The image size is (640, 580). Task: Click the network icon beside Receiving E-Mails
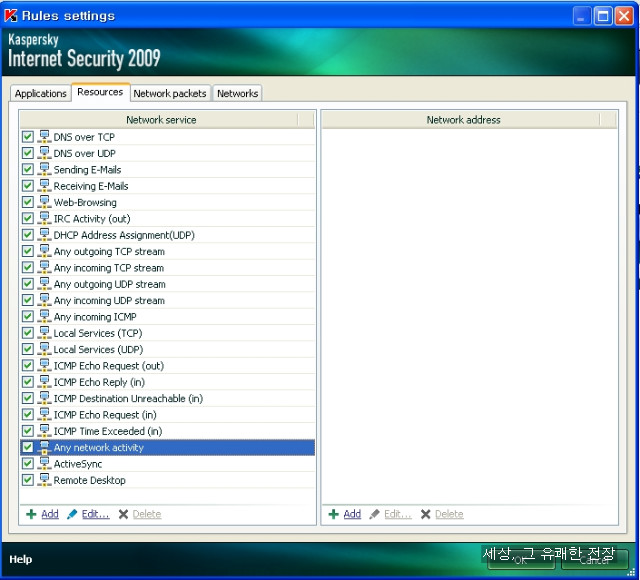click(x=44, y=186)
